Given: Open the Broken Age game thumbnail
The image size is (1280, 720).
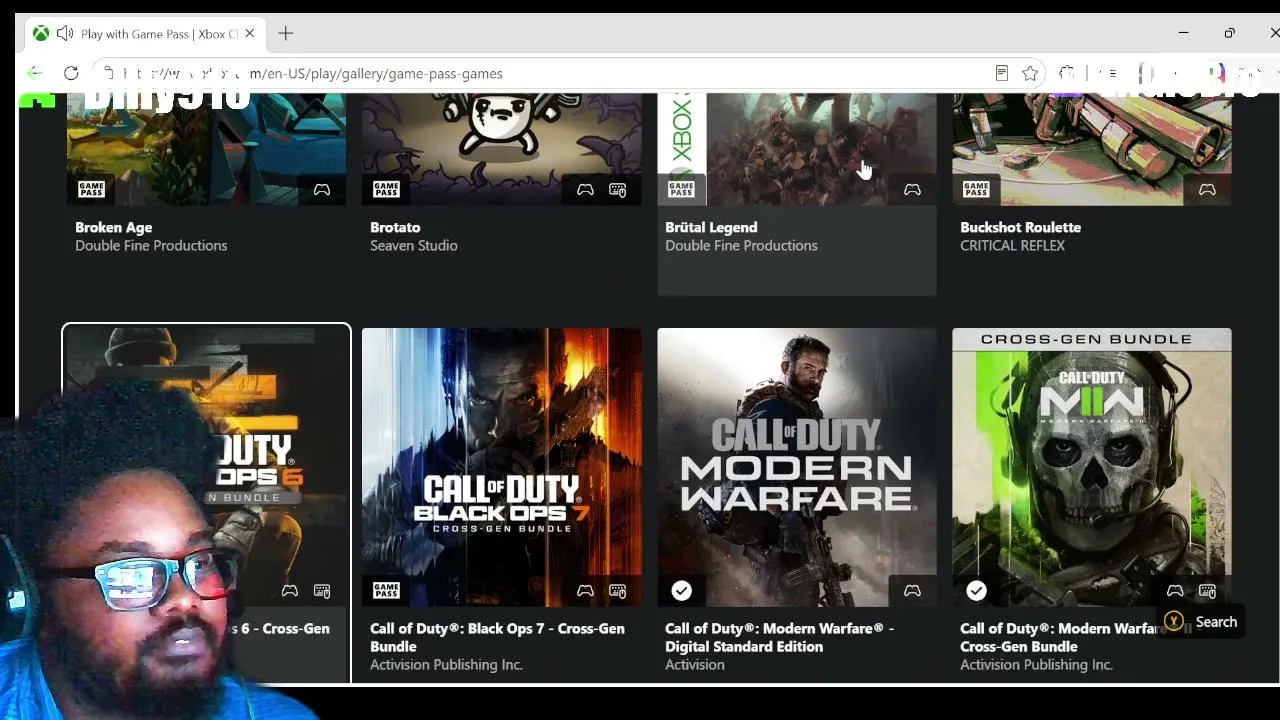Looking at the screenshot, I should [x=206, y=149].
